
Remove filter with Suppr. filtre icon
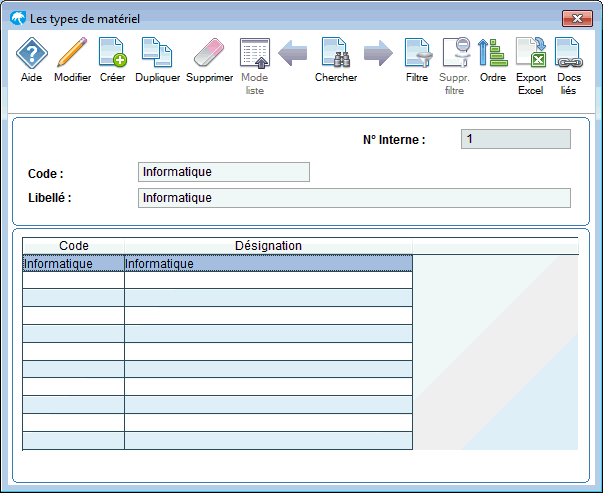coord(456,52)
